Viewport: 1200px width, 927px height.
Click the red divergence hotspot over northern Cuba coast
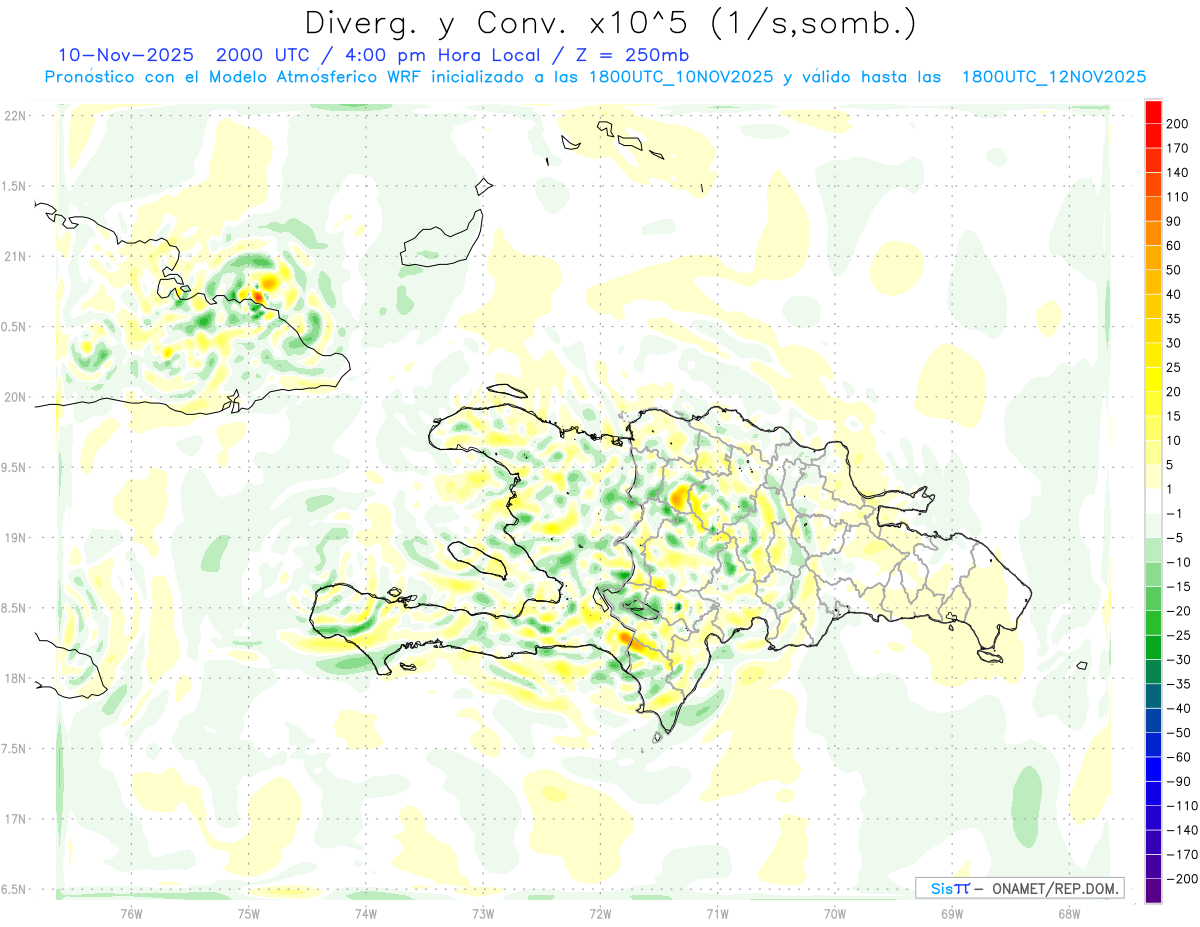[258, 296]
